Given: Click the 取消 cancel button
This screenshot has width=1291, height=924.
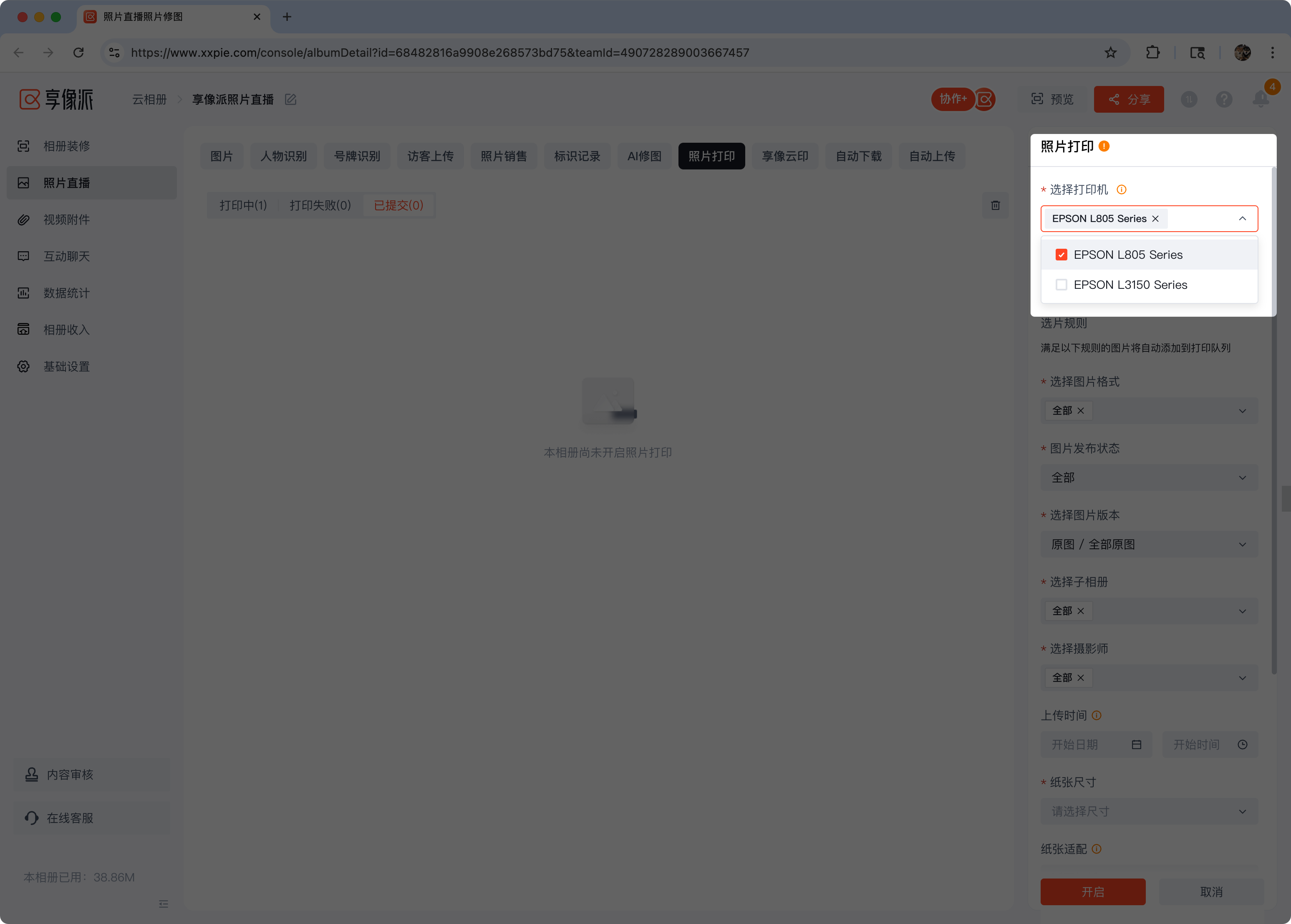Looking at the screenshot, I should pyautogui.click(x=1211, y=891).
